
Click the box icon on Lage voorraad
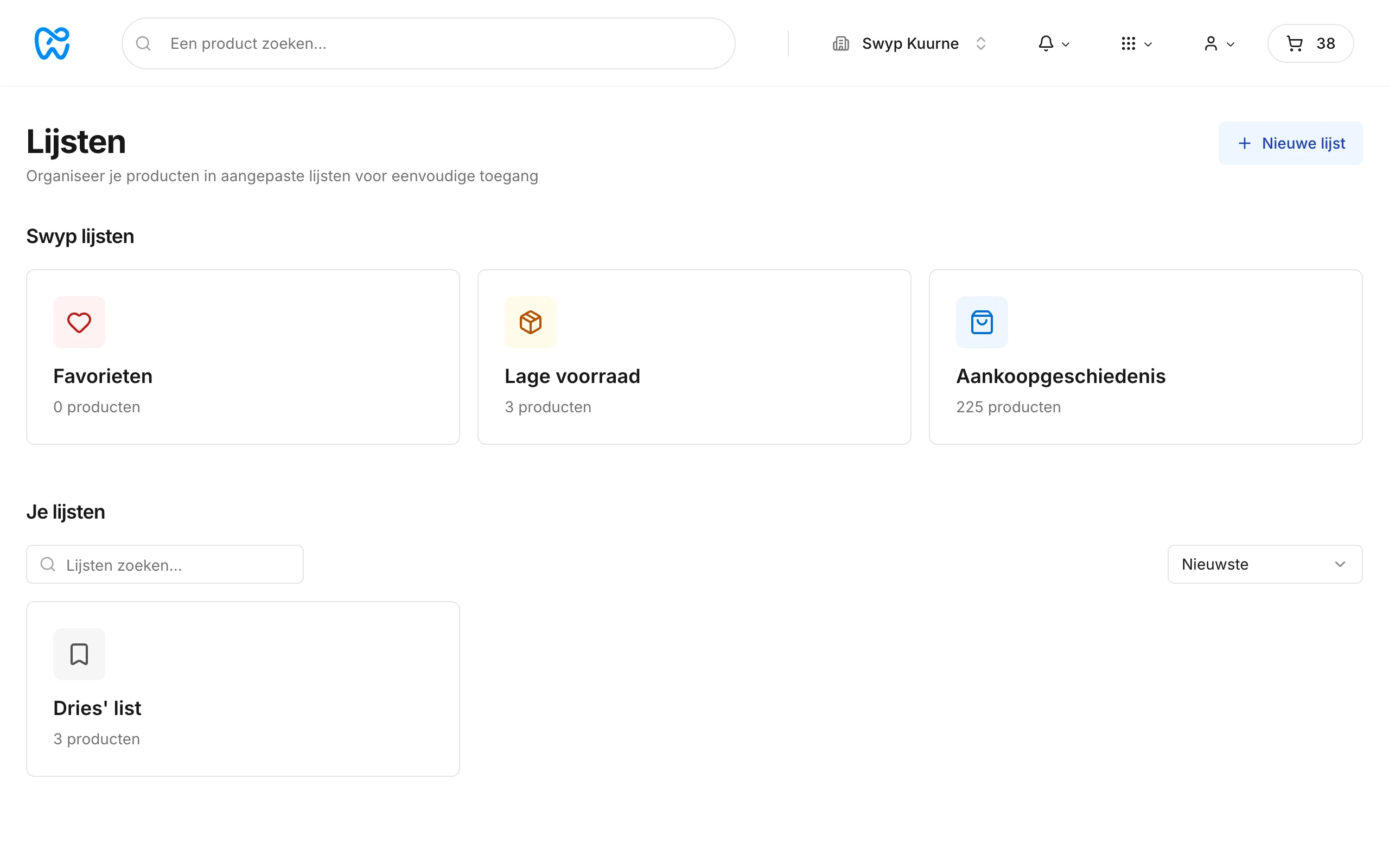(530, 322)
